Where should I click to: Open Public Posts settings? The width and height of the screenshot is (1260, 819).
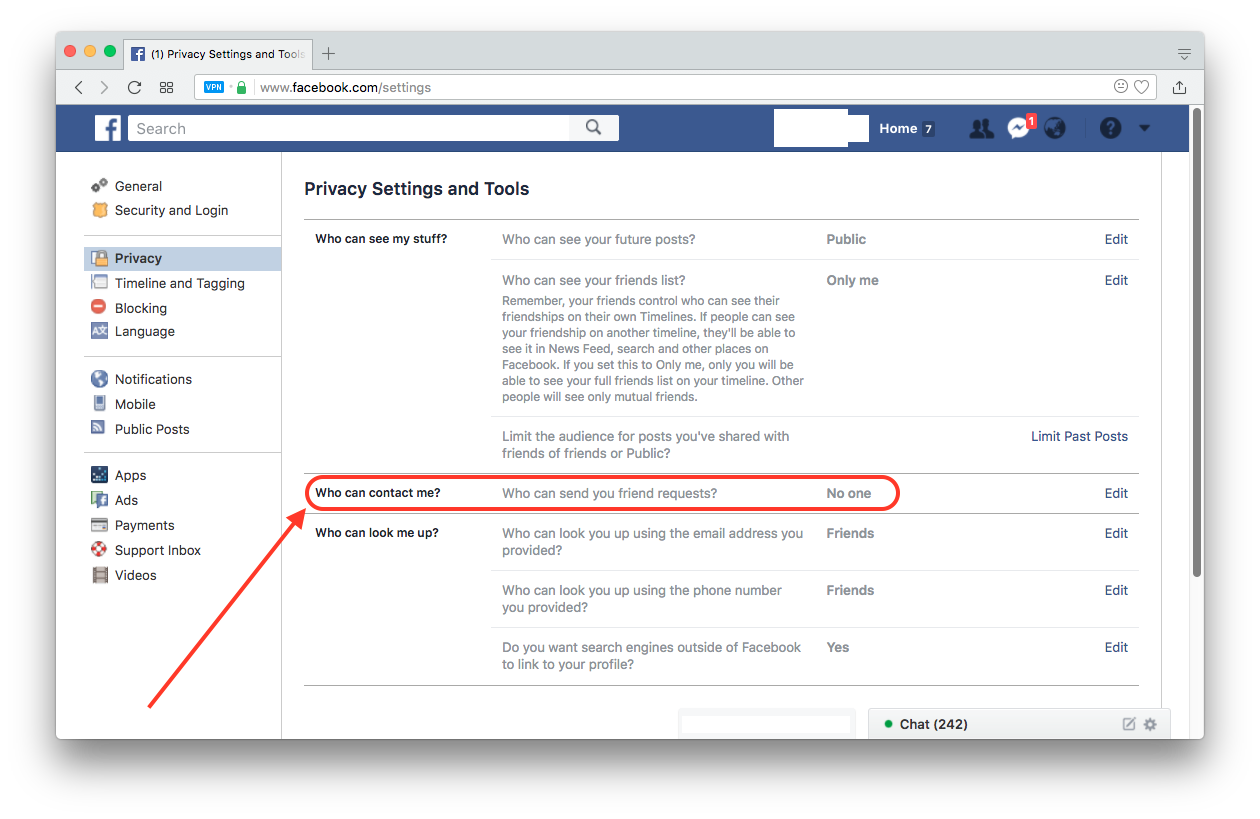pos(152,429)
